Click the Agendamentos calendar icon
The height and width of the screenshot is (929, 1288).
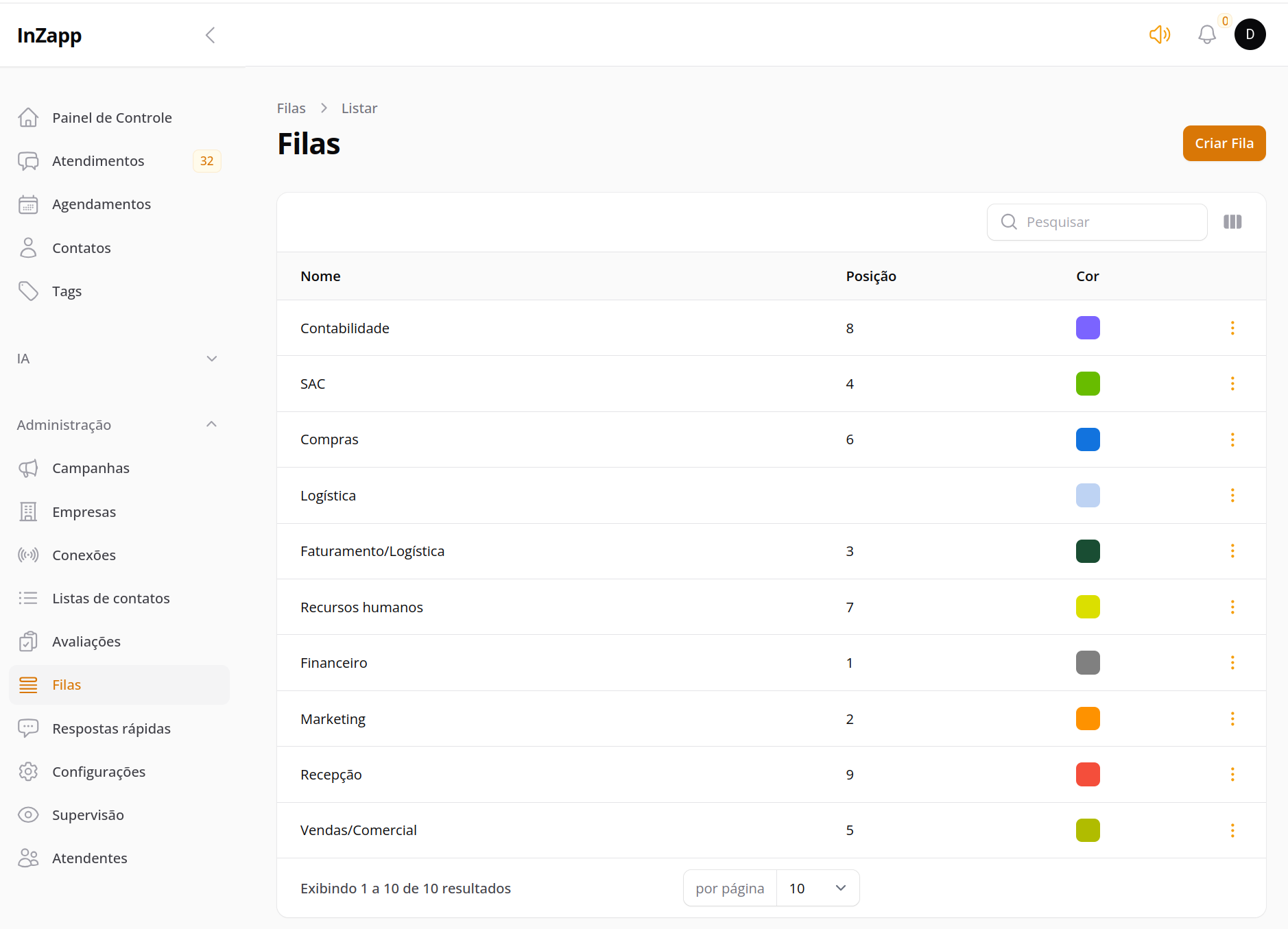(x=28, y=204)
